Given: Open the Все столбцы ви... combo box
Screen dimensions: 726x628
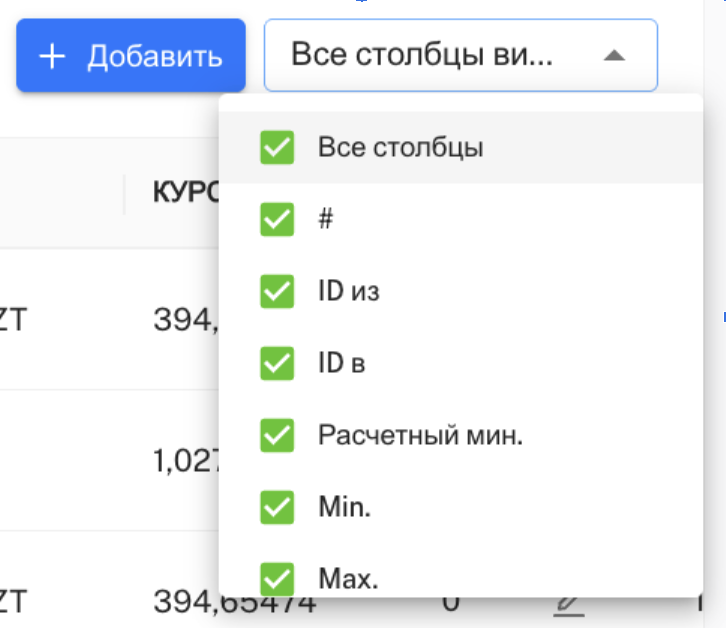Looking at the screenshot, I should [x=440, y=55].
